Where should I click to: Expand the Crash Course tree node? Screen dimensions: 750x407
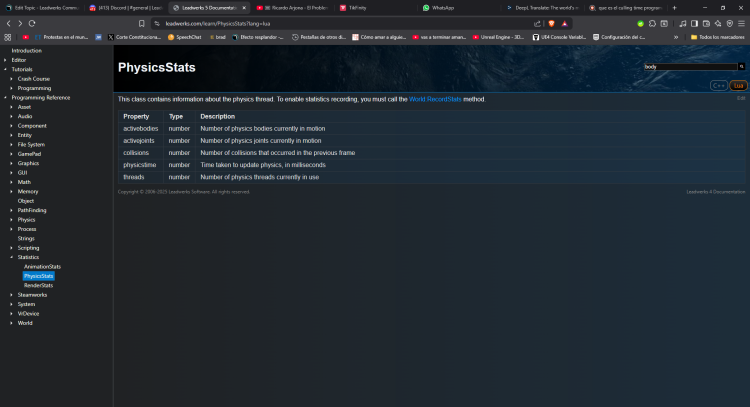12,78
